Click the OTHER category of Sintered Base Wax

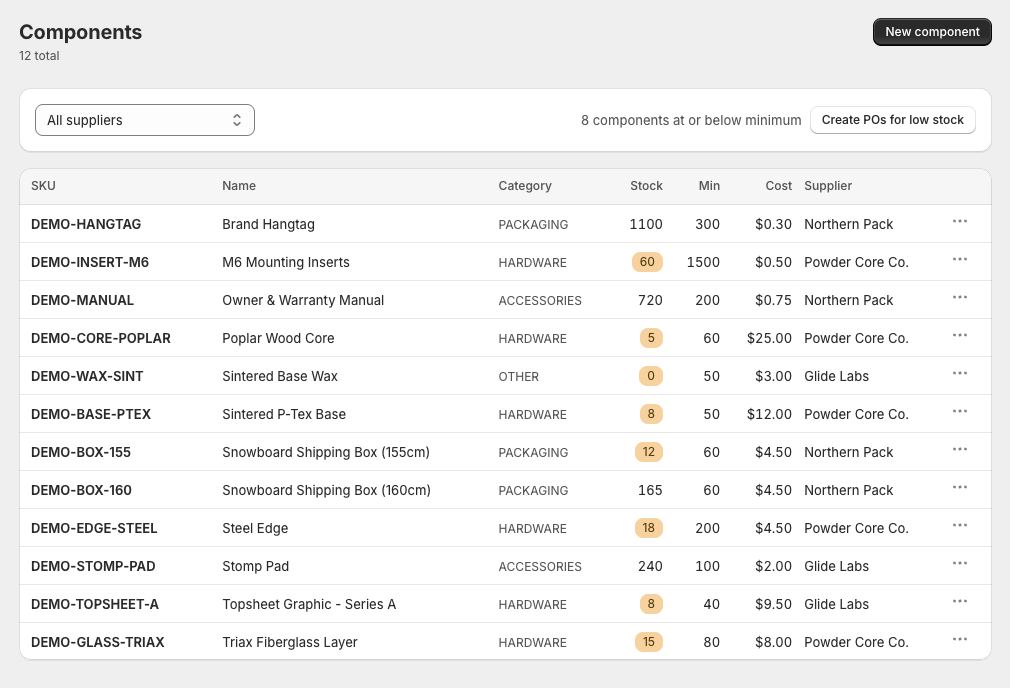[x=519, y=376]
